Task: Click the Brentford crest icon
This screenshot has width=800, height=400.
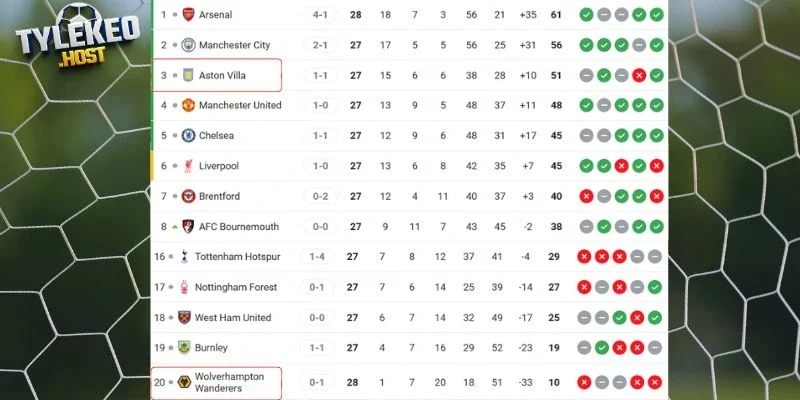Action: pos(185,196)
